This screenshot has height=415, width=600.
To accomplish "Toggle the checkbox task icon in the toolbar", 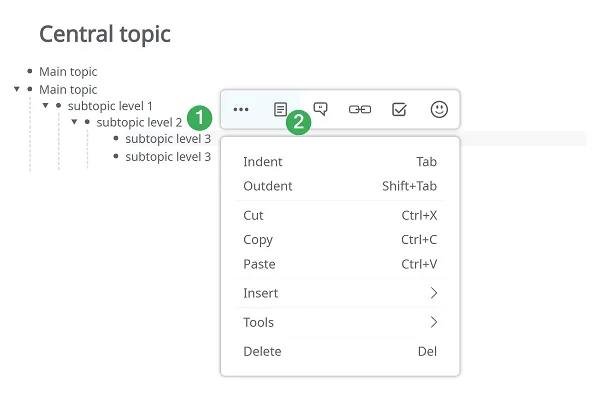I will point(399,110).
